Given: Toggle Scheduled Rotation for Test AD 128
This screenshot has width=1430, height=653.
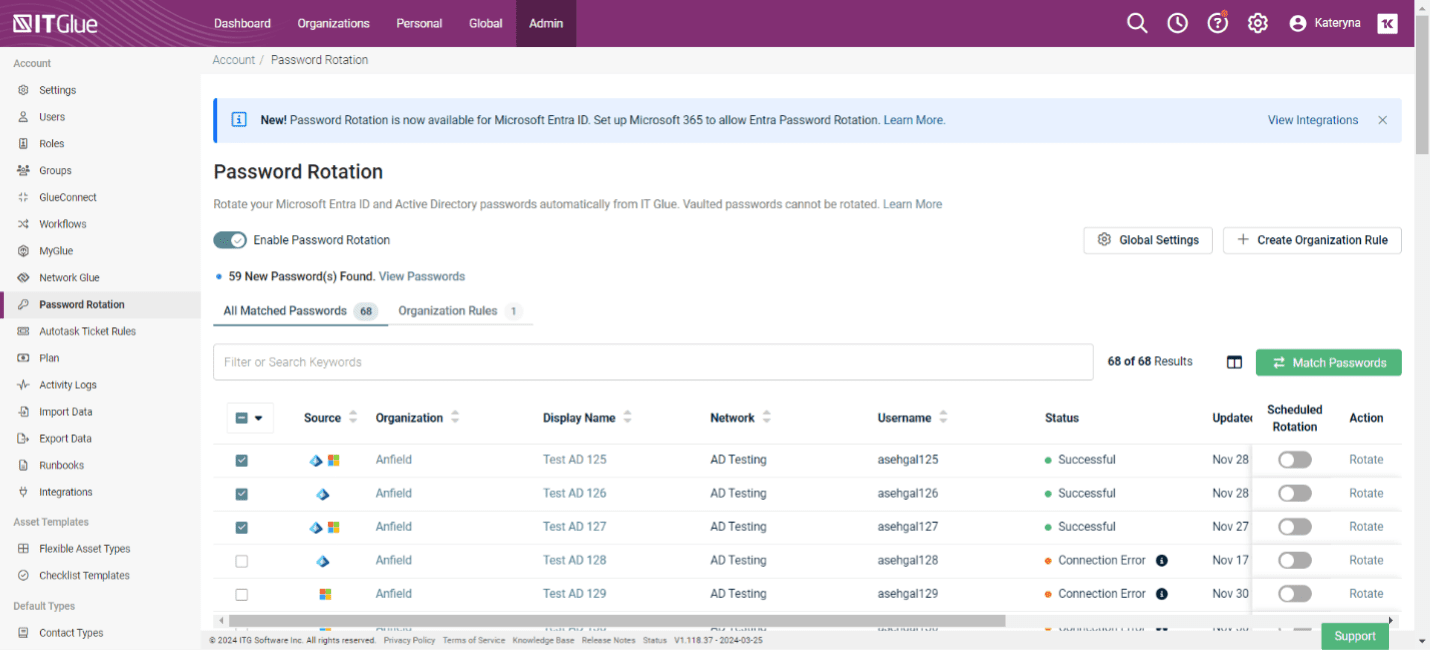Looking at the screenshot, I should 1294,560.
